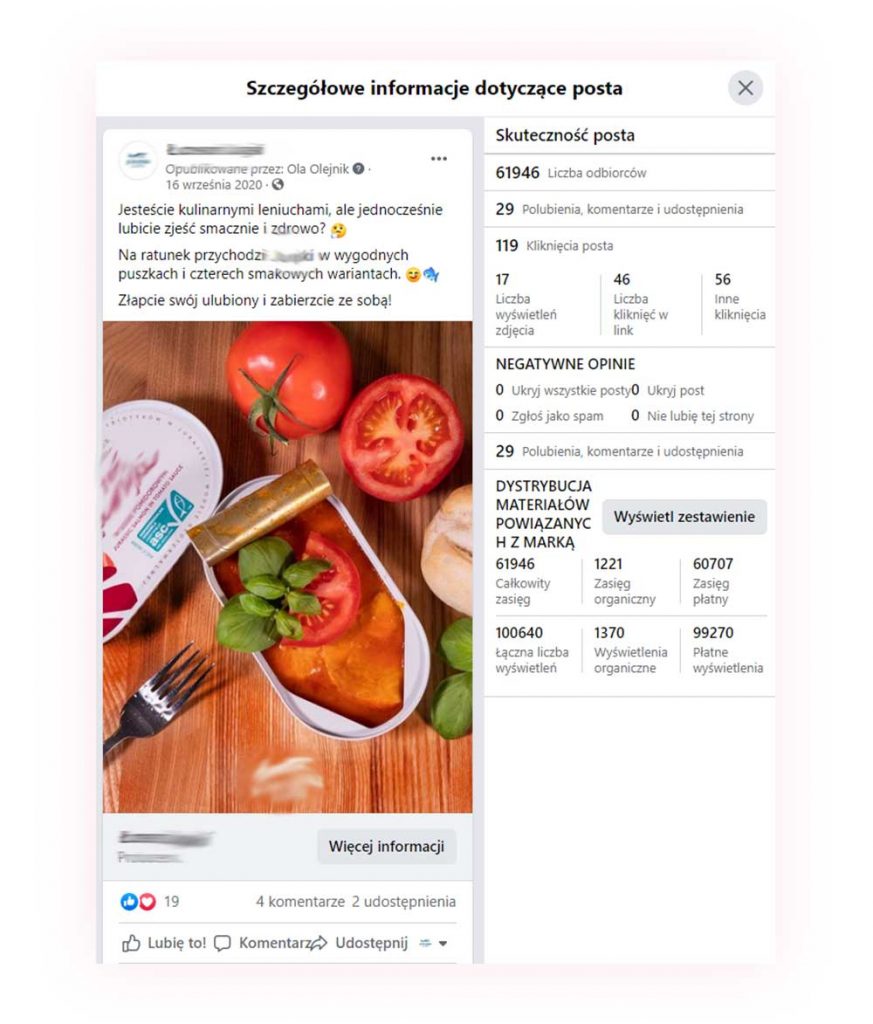Viewport: 873px width, 1024px height.
Task: Click the 61946 Liczba odbiorców row
Action: pos(629,173)
